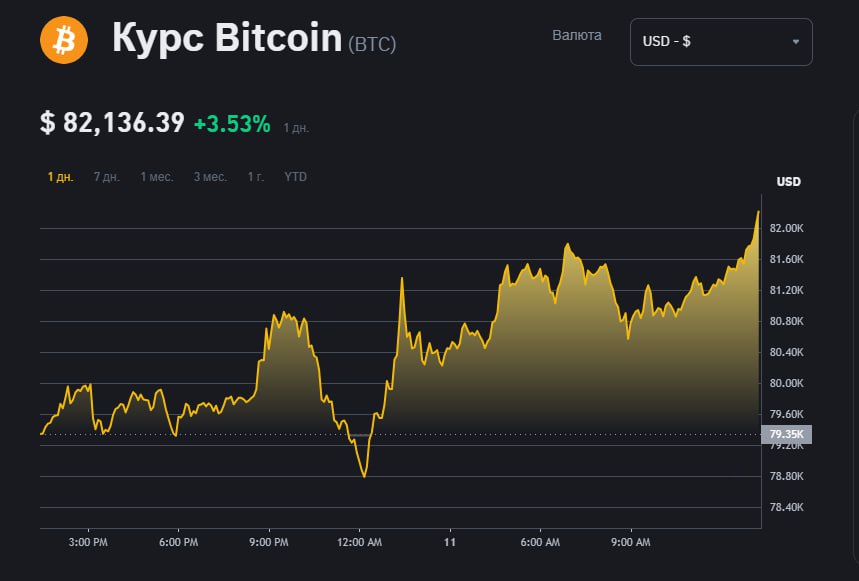
Task: Click the 1 дн. label beside percentage
Action: (x=296, y=128)
